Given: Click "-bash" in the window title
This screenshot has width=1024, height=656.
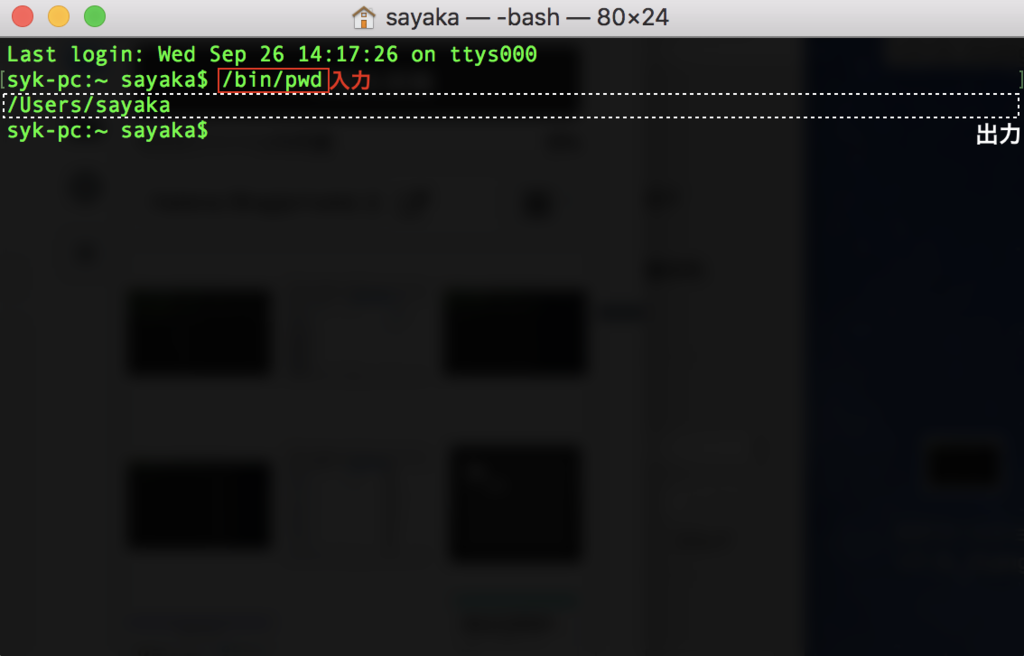Looking at the screenshot, I should [x=528, y=17].
